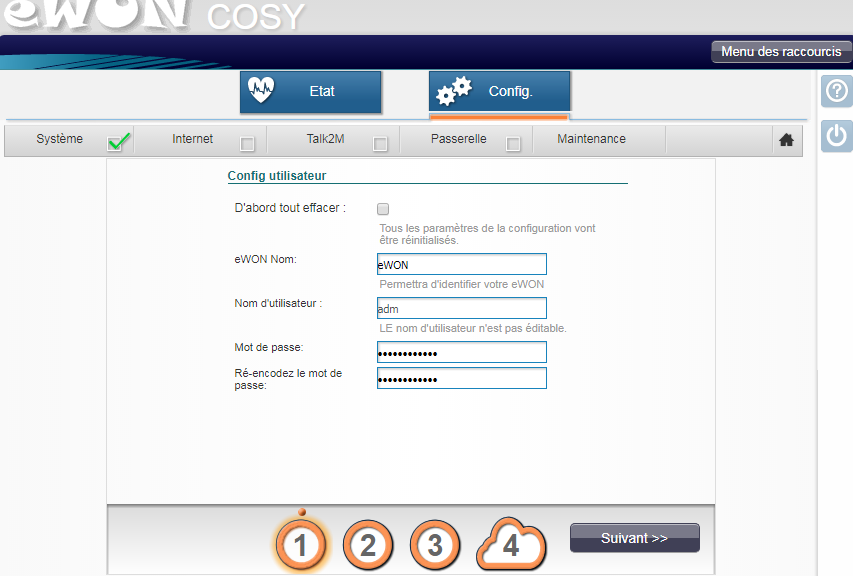
Task: Select the Maintenance wizard tab
Action: tap(591, 139)
